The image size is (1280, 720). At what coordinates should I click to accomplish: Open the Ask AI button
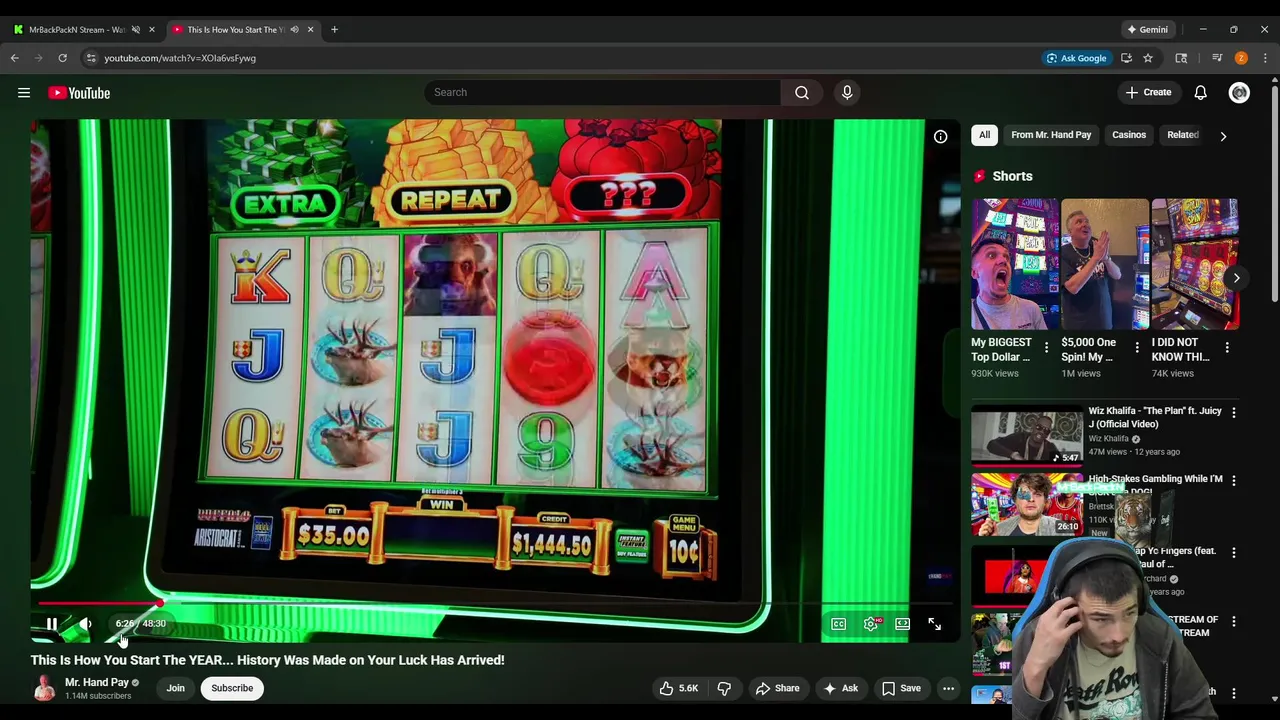[x=840, y=688]
